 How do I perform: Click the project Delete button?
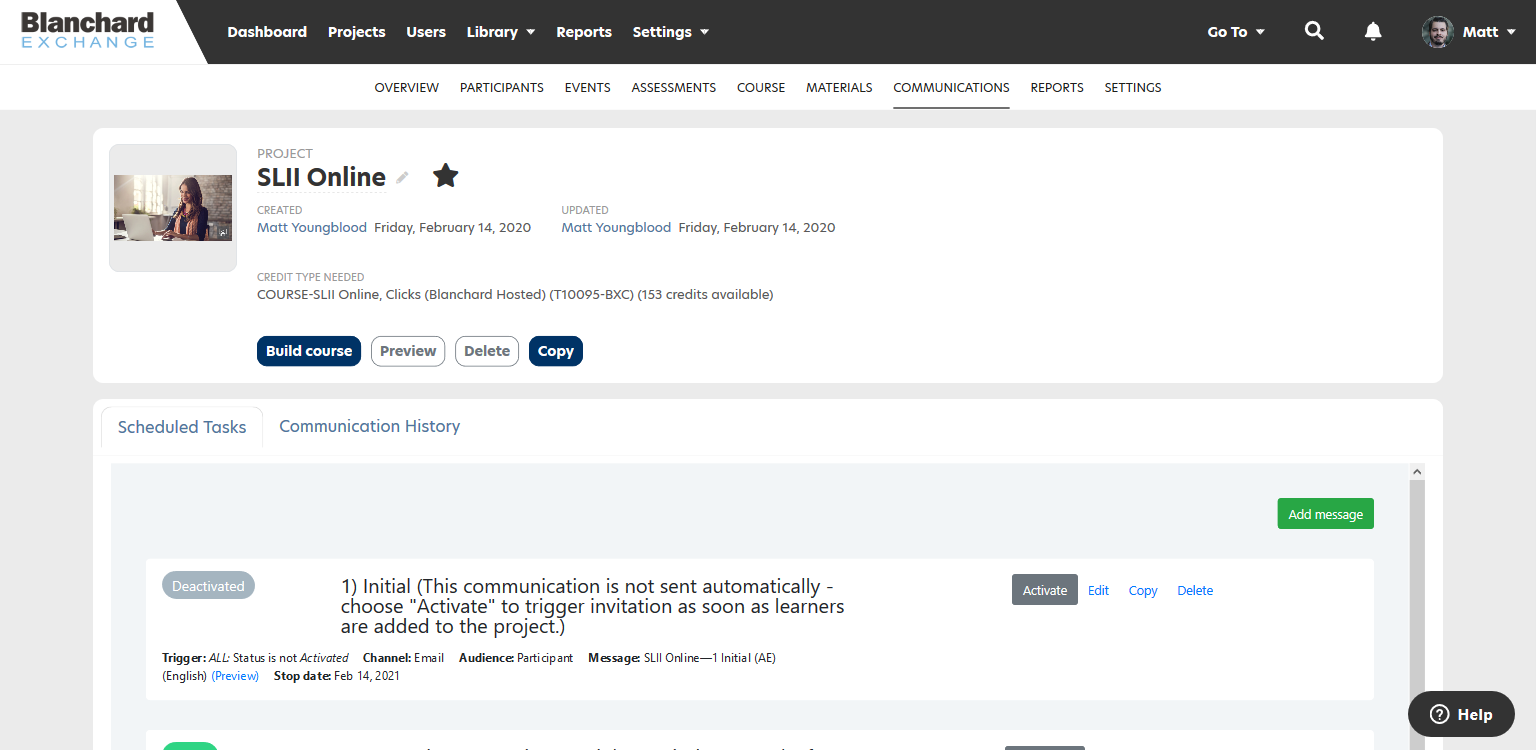487,351
